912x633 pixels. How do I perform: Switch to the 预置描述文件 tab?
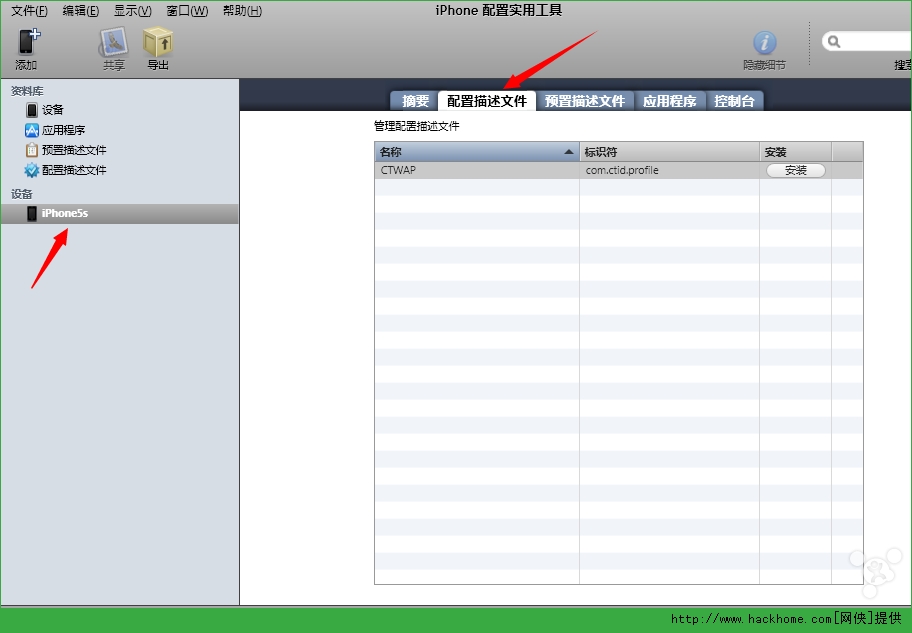(x=585, y=101)
